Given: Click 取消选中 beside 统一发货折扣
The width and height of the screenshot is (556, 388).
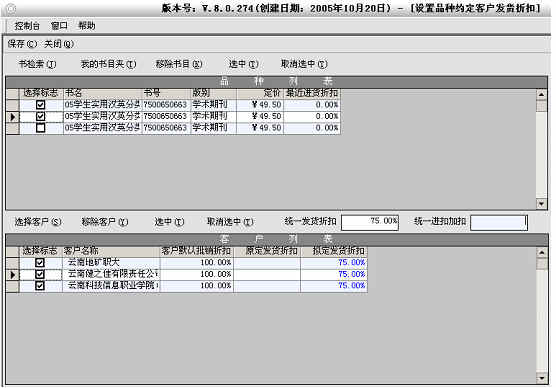Looking at the screenshot, I should pos(230,222).
